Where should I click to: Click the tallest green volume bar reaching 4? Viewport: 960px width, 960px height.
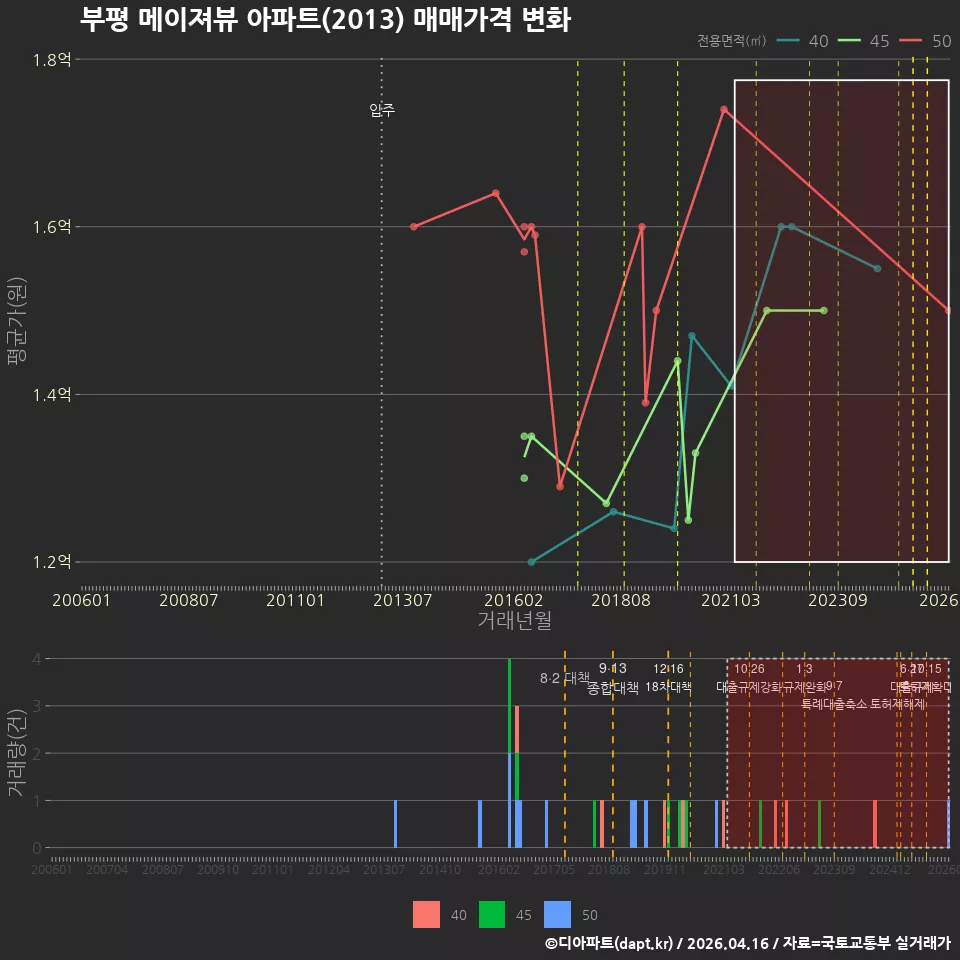pyautogui.click(x=509, y=706)
